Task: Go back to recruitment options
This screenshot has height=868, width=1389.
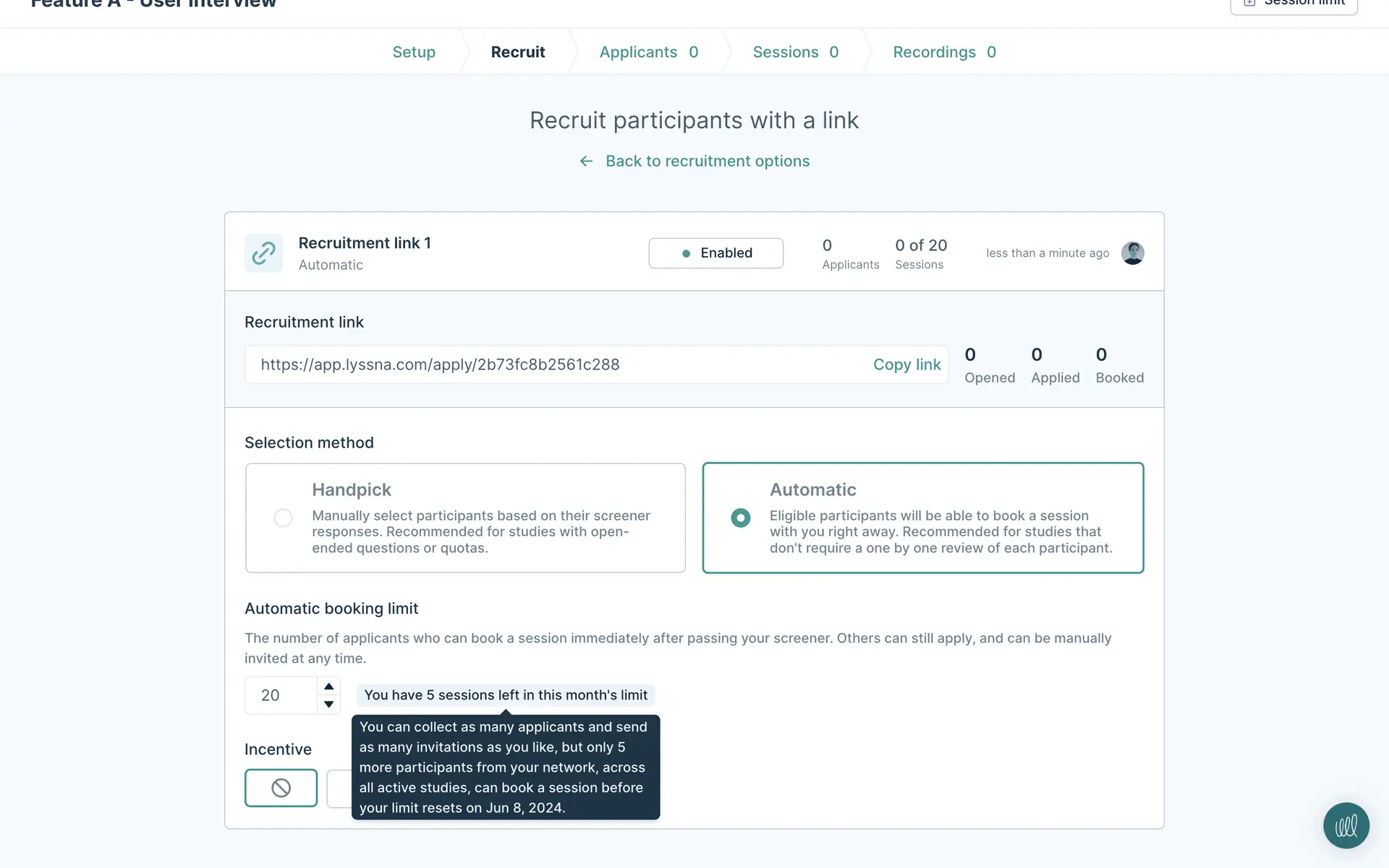Action: coord(707,161)
